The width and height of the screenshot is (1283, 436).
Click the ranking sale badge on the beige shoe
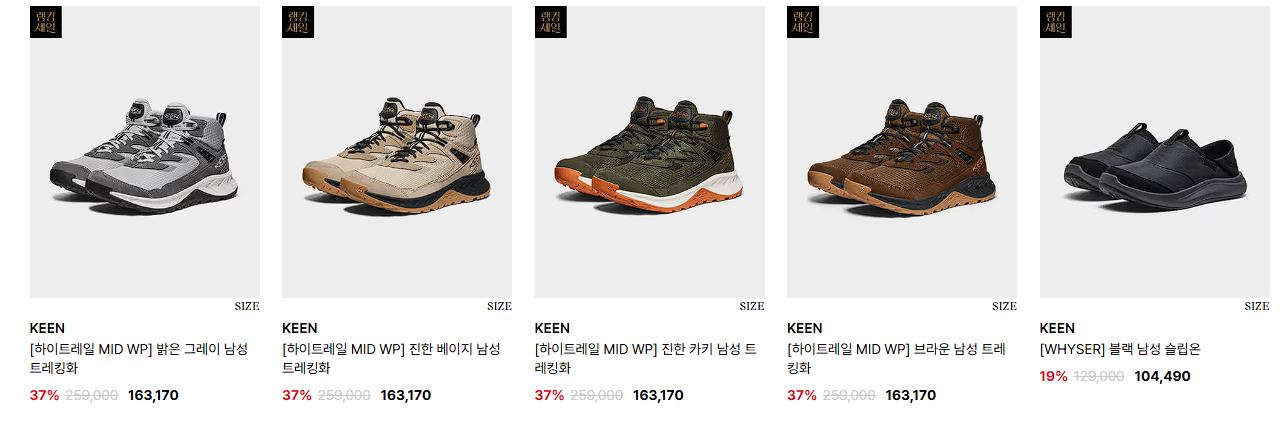coord(298,22)
